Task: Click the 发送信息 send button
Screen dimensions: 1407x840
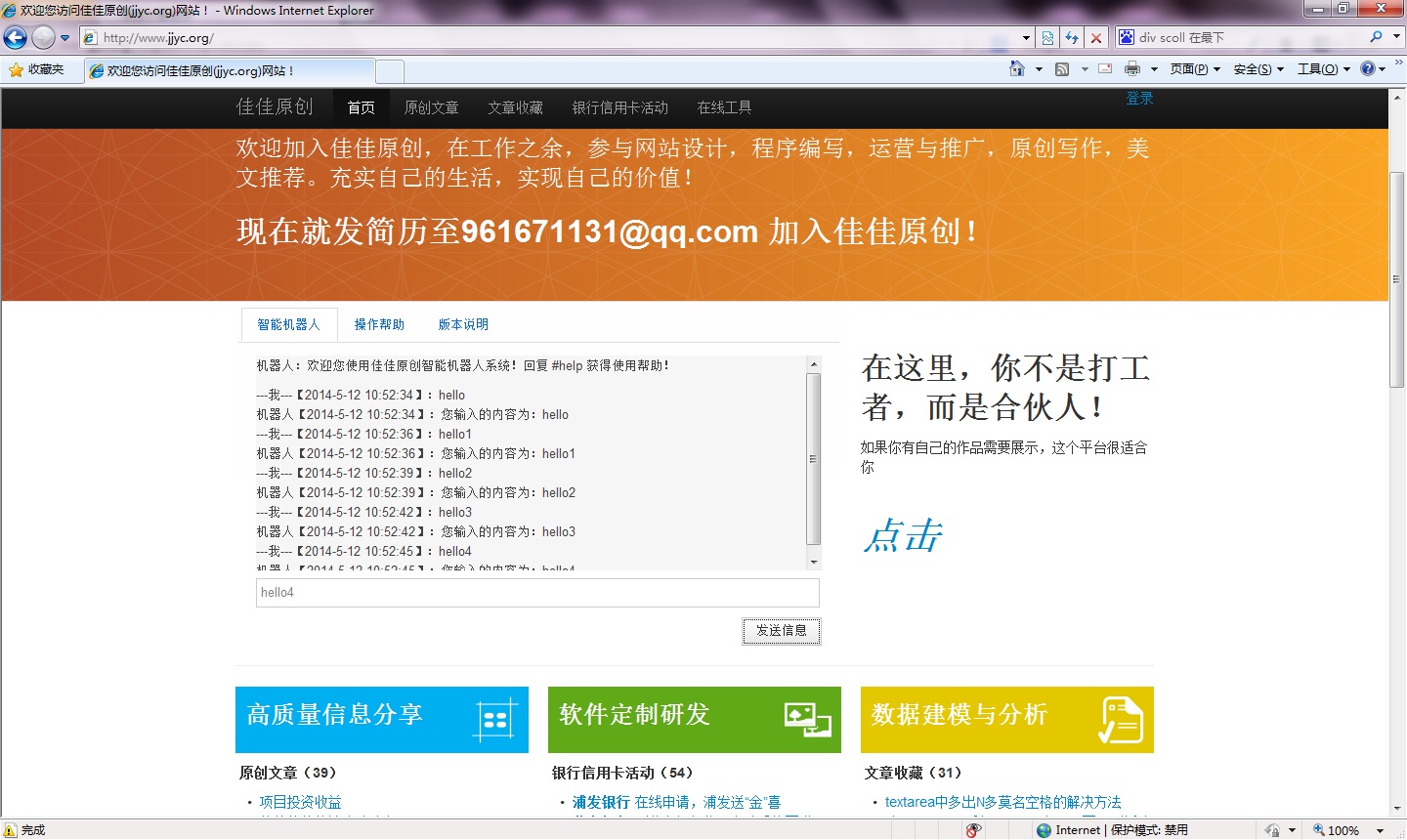Action: pyautogui.click(x=781, y=631)
